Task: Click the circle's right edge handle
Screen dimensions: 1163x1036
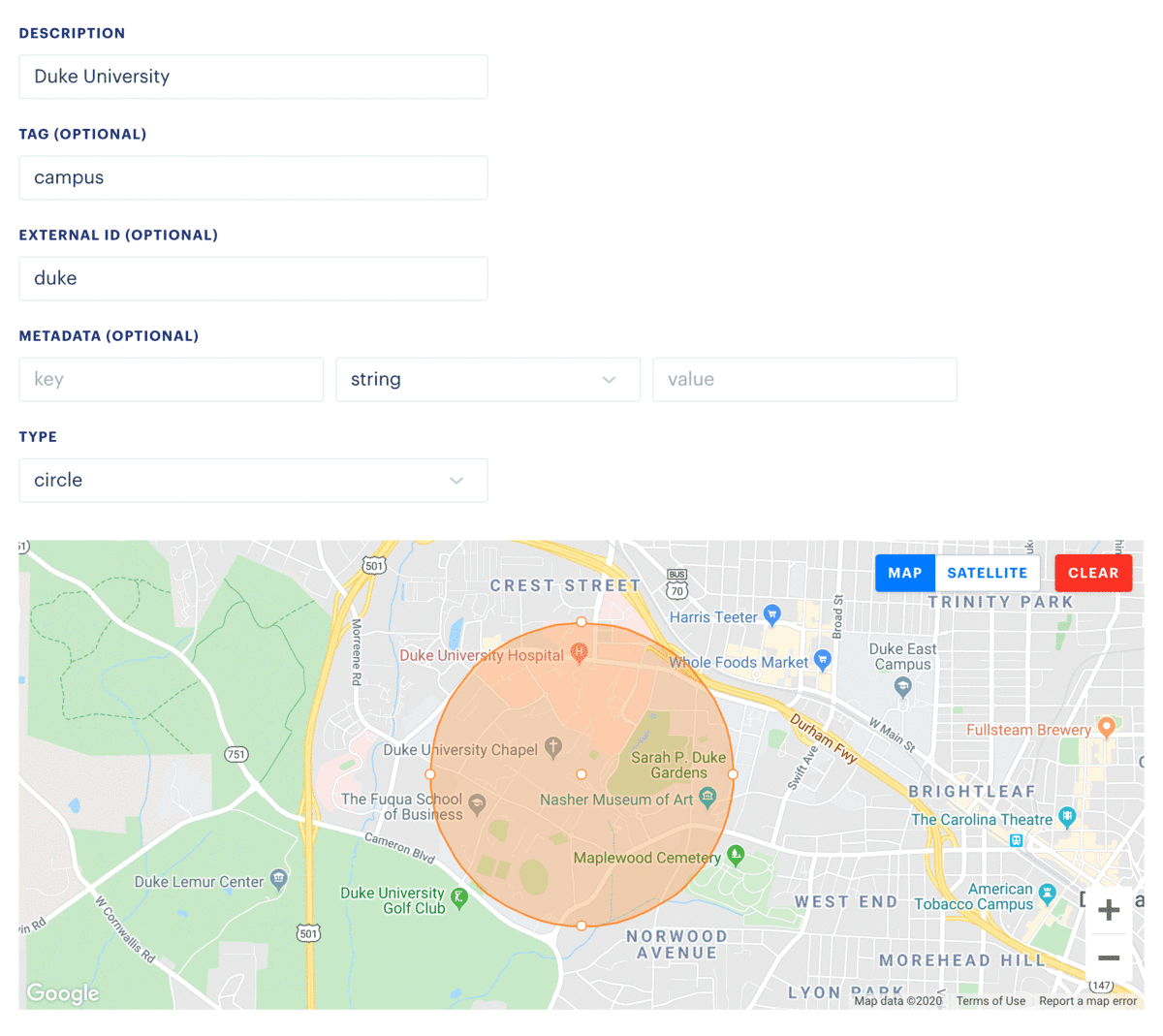Action: (733, 774)
